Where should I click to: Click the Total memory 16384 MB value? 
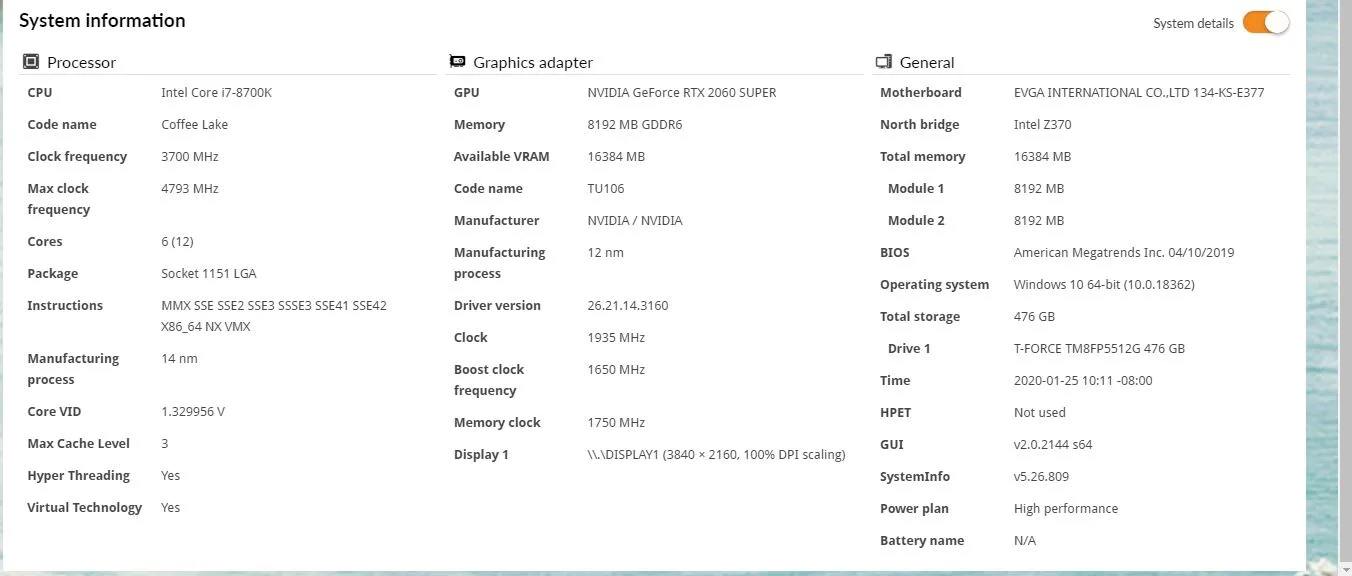click(x=1042, y=157)
